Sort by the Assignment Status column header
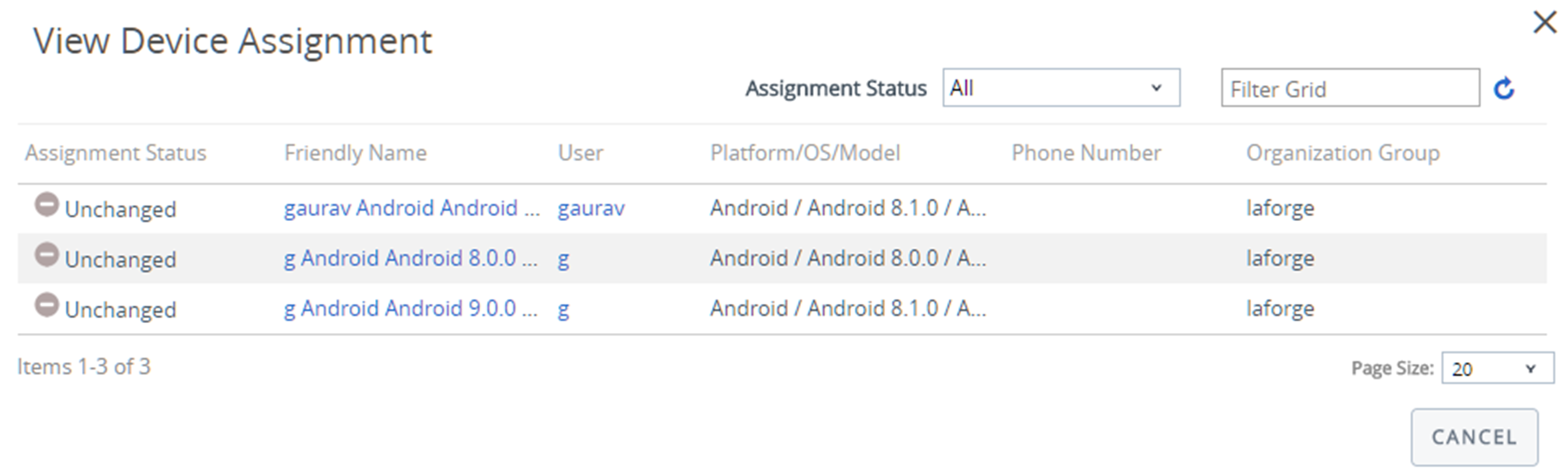 [116, 153]
